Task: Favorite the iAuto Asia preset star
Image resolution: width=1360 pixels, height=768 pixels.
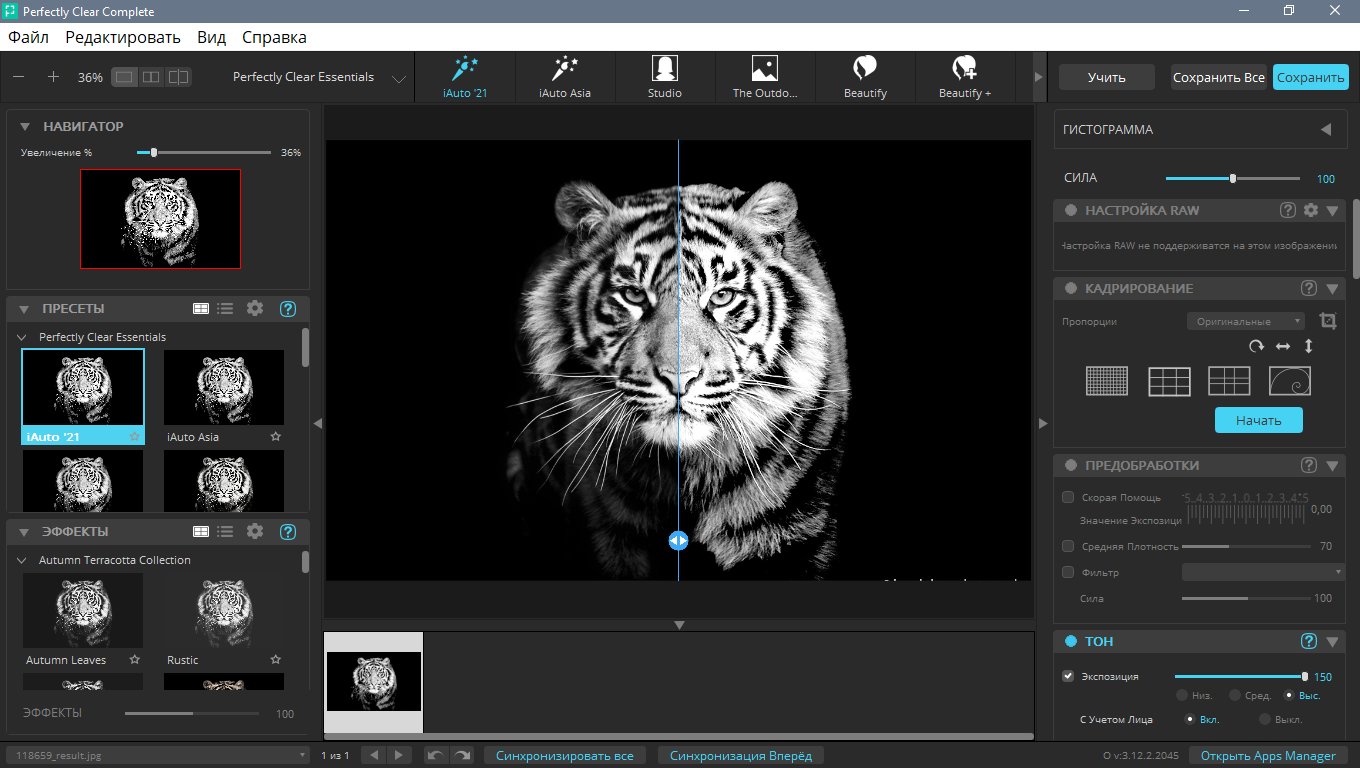Action: pos(276,437)
